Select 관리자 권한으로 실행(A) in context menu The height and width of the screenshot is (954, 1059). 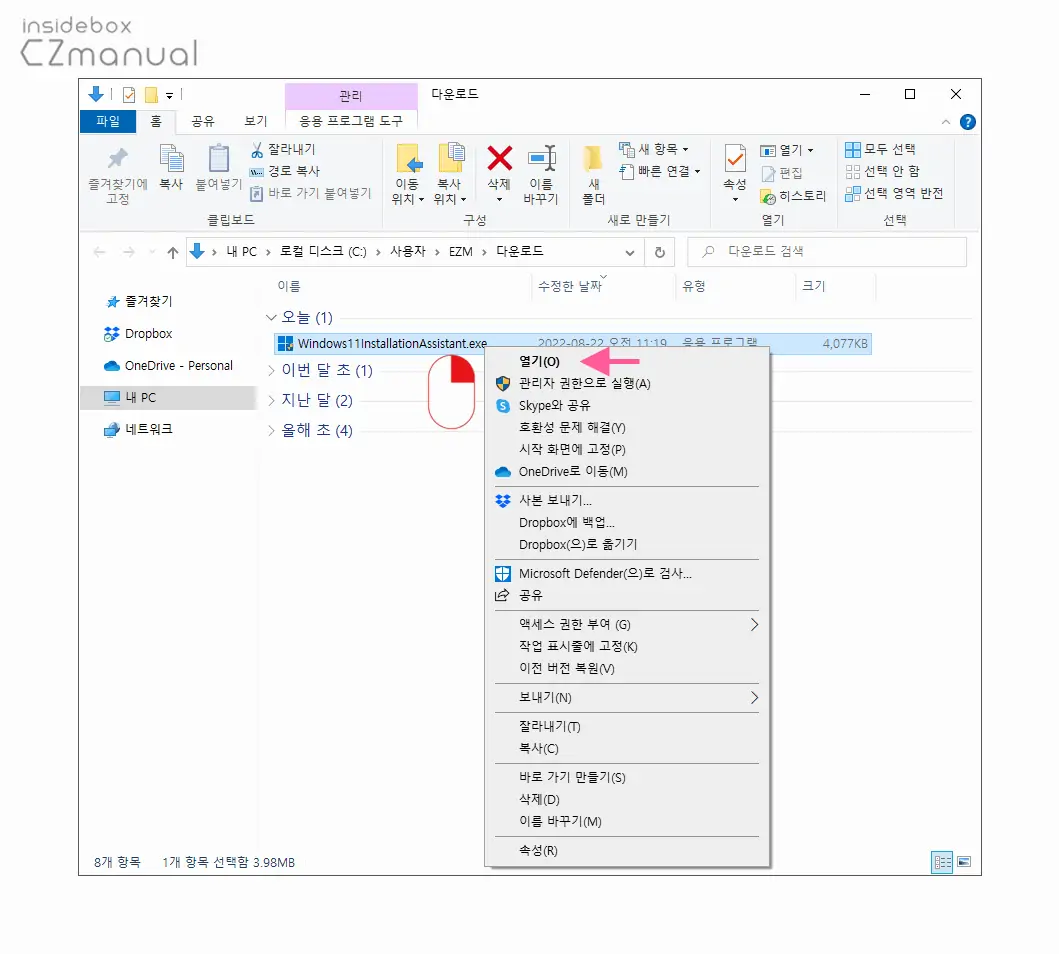(x=627, y=383)
